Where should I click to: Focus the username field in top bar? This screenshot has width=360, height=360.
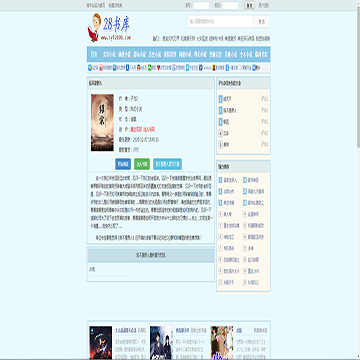201,6
